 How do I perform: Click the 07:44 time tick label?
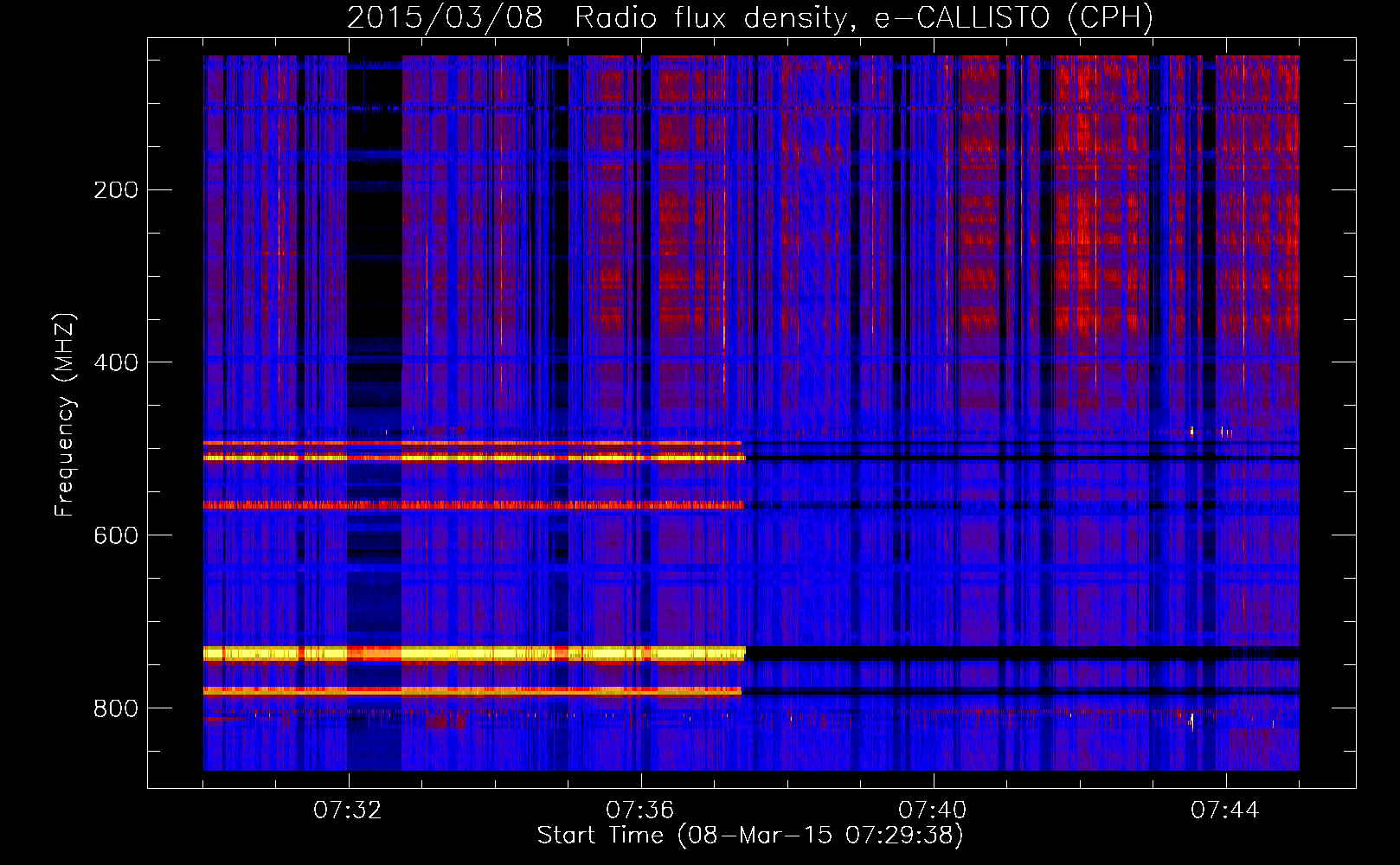[1225, 811]
